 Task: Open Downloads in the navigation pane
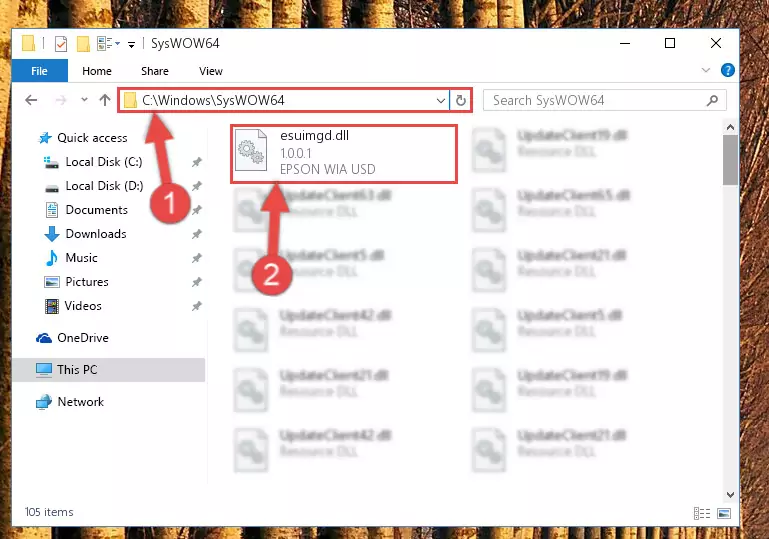[96, 234]
